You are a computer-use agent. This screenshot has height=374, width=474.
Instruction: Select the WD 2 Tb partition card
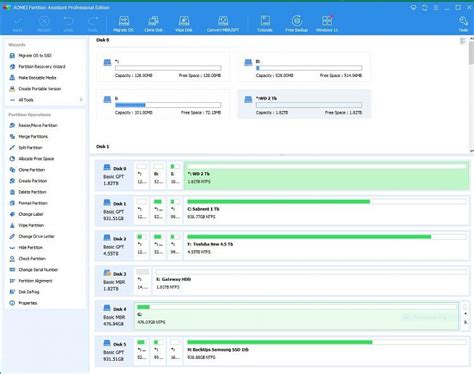[x=304, y=105]
